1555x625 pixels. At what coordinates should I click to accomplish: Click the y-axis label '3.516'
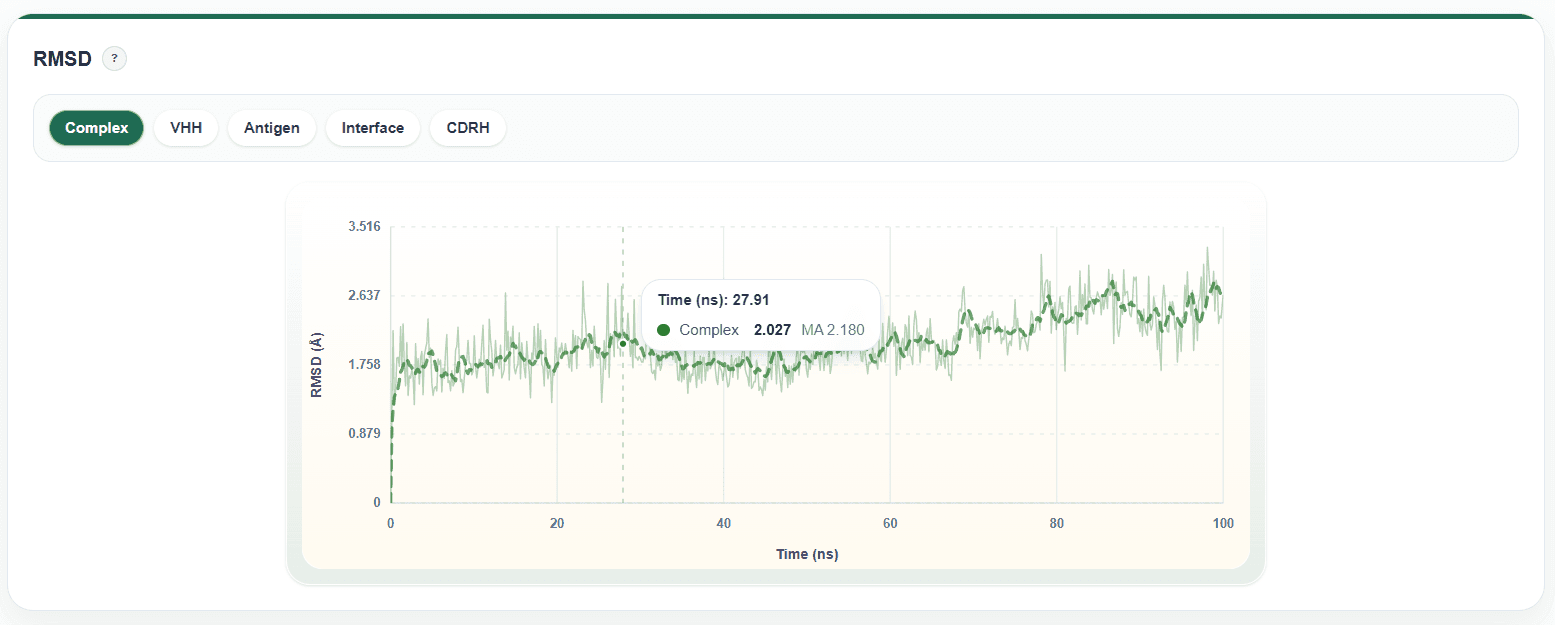[x=364, y=226]
